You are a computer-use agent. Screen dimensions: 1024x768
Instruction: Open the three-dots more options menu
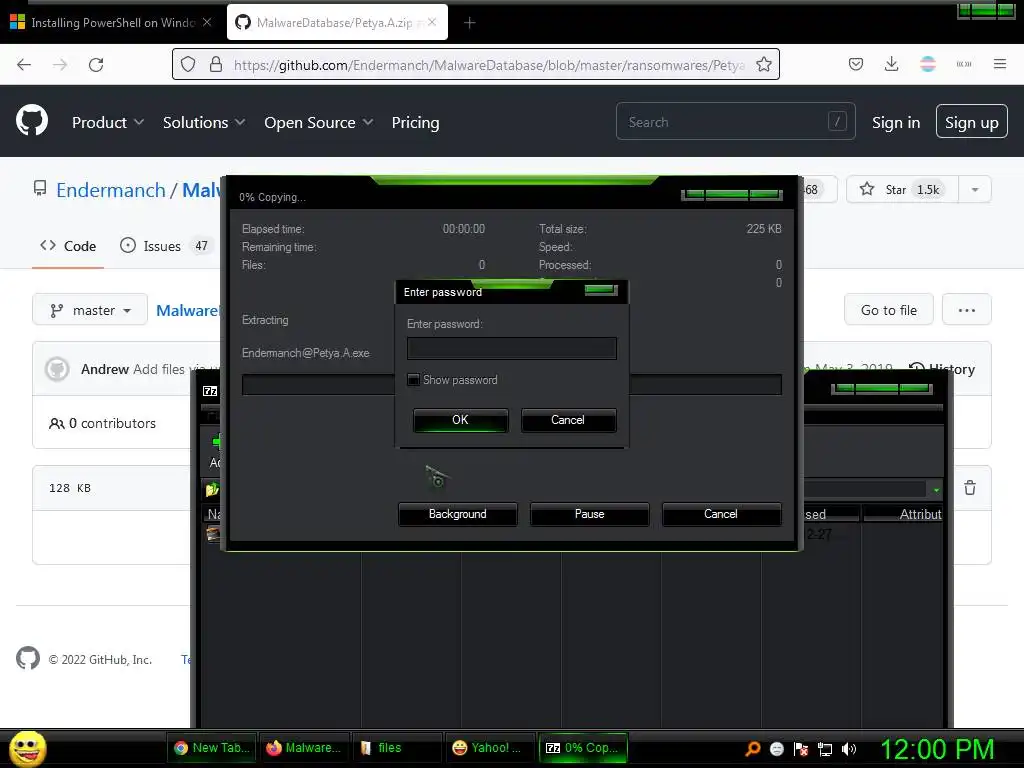[x=967, y=310]
